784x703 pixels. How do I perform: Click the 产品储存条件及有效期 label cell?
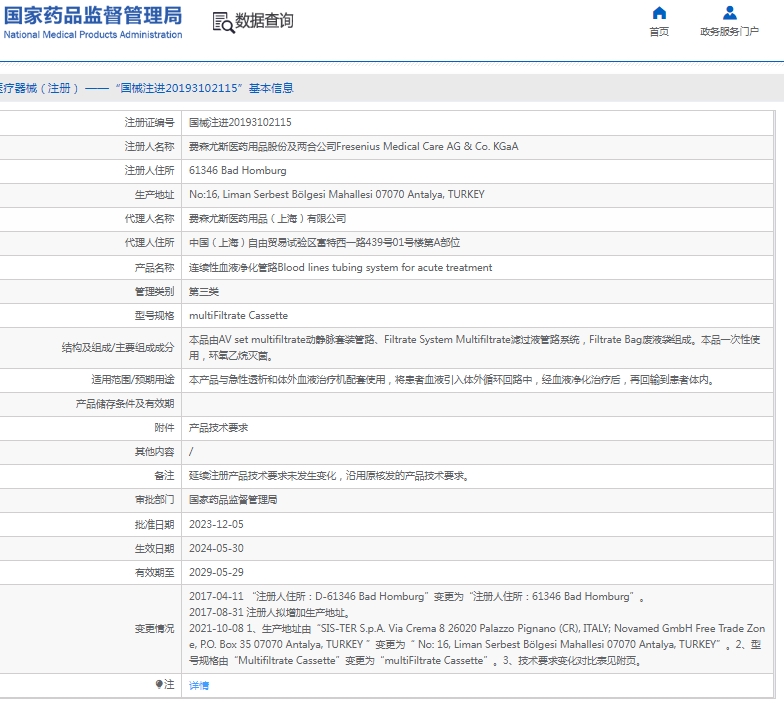point(125,404)
